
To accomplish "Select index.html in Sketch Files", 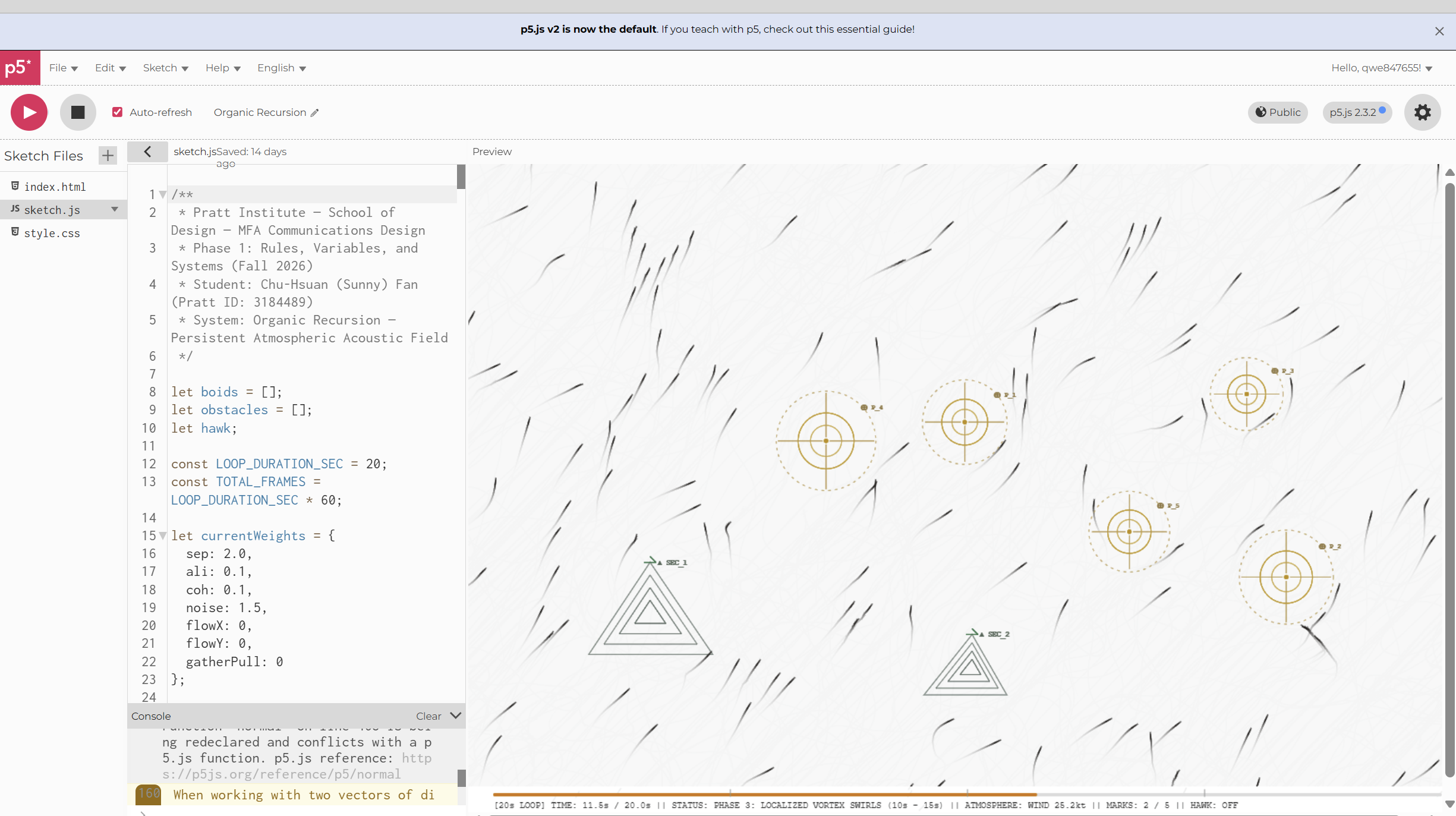I will (55, 187).
